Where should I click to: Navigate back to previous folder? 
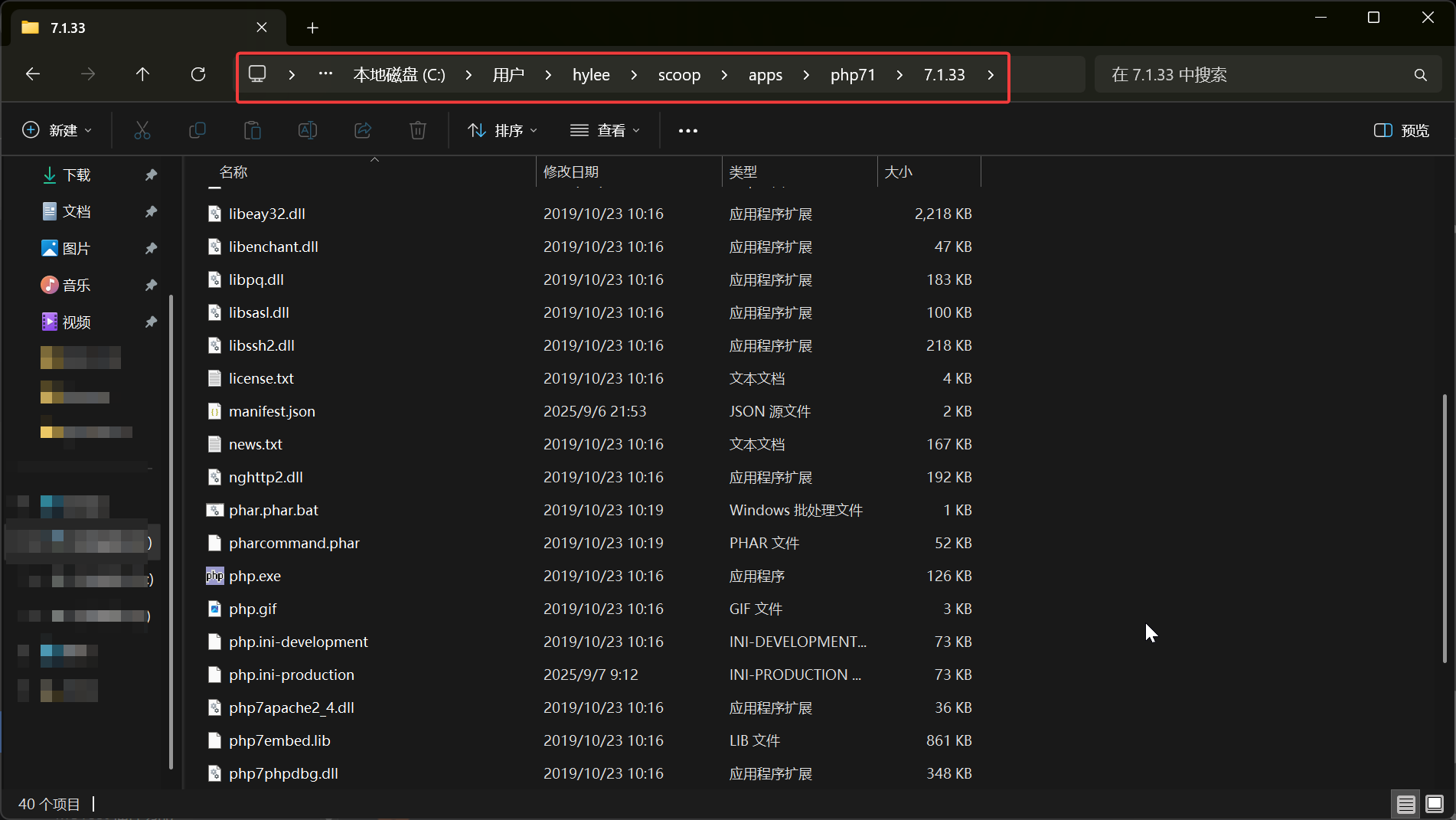point(33,74)
